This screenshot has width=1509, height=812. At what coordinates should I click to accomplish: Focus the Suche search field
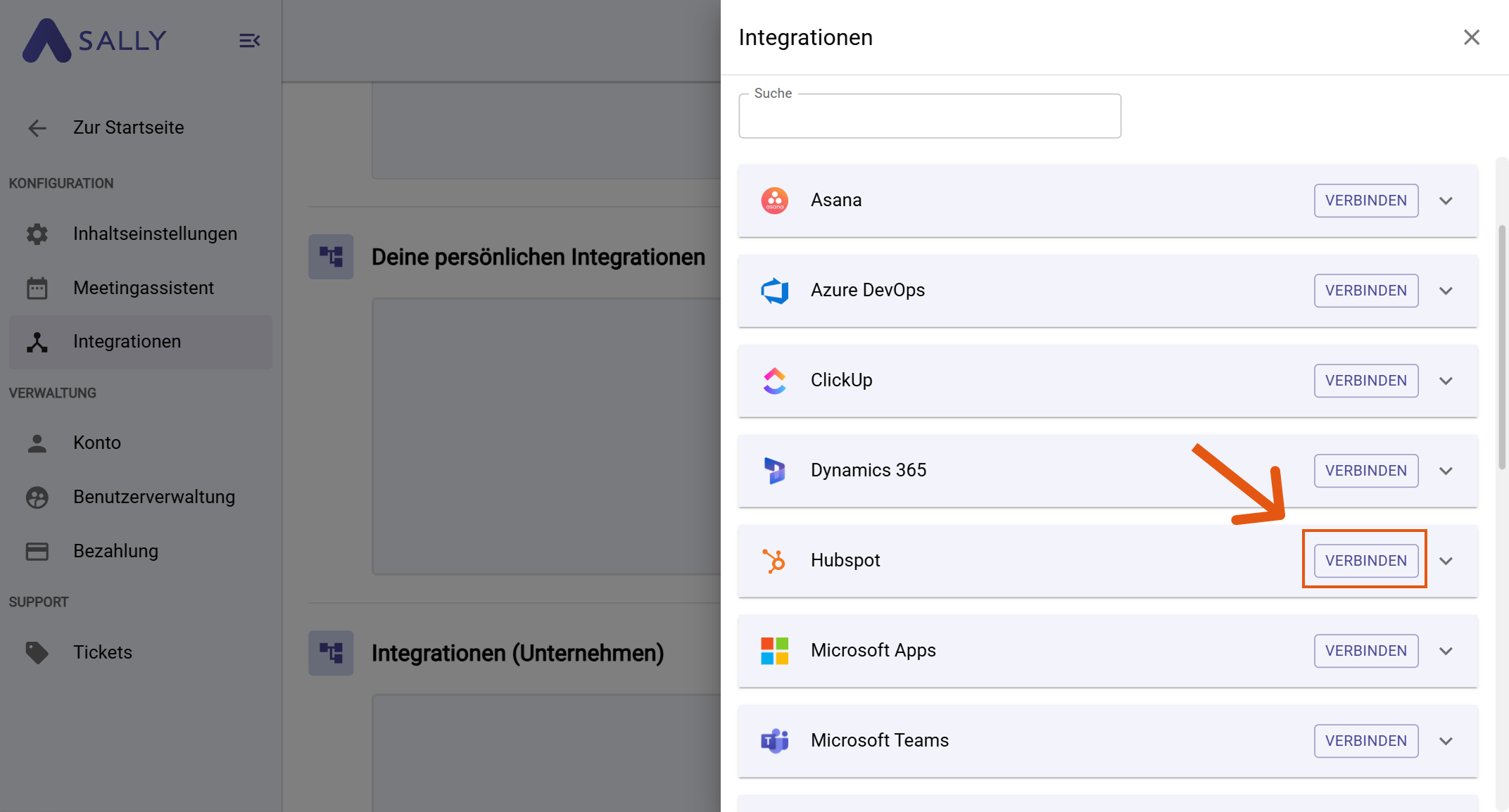point(930,116)
